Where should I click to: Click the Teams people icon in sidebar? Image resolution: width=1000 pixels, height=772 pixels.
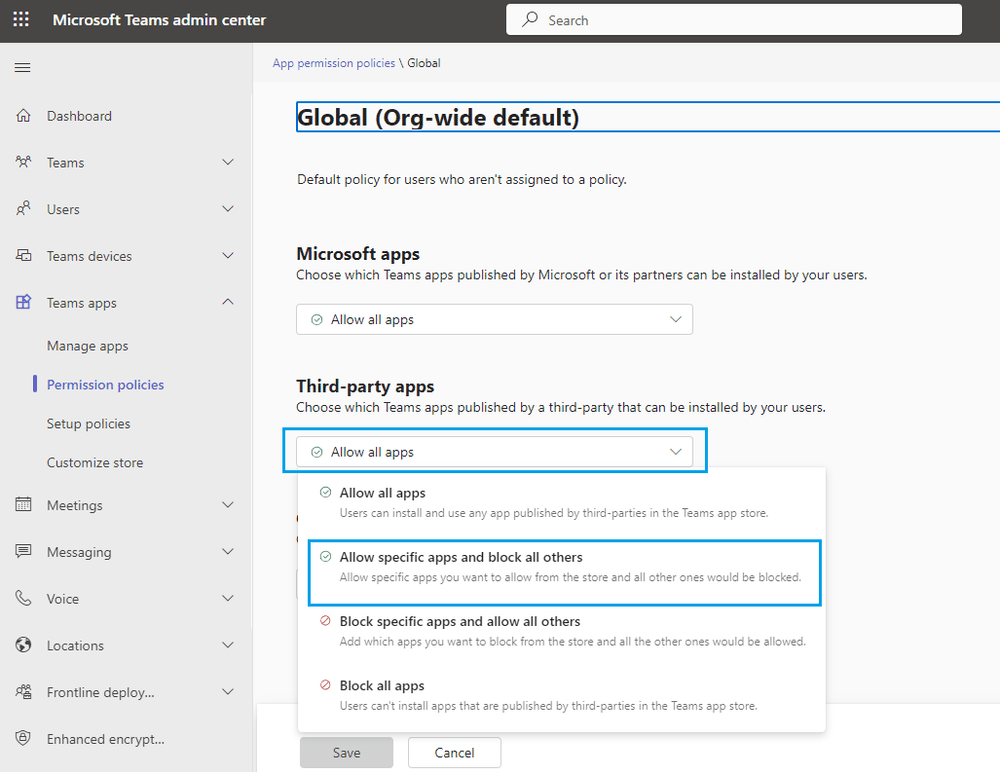point(23,162)
